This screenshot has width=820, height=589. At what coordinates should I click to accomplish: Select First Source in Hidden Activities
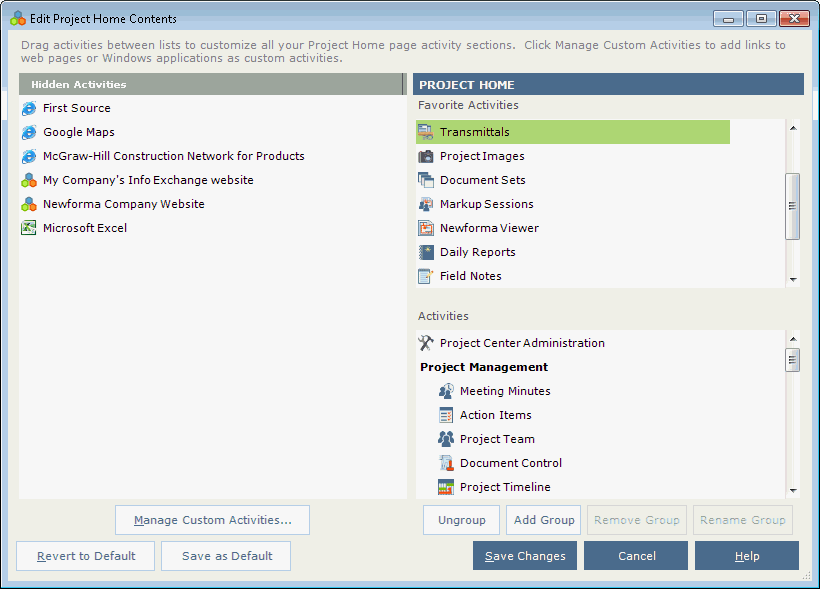coord(77,108)
